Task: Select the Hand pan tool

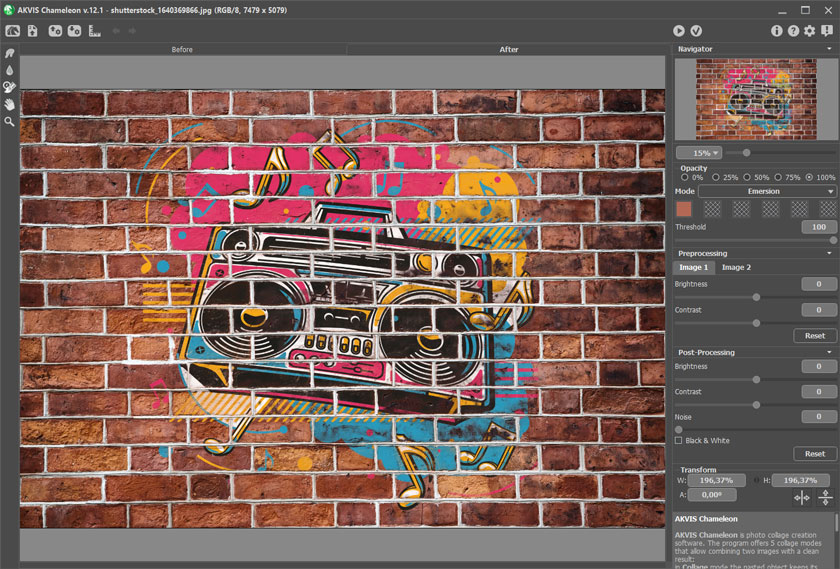Action: pos(10,104)
